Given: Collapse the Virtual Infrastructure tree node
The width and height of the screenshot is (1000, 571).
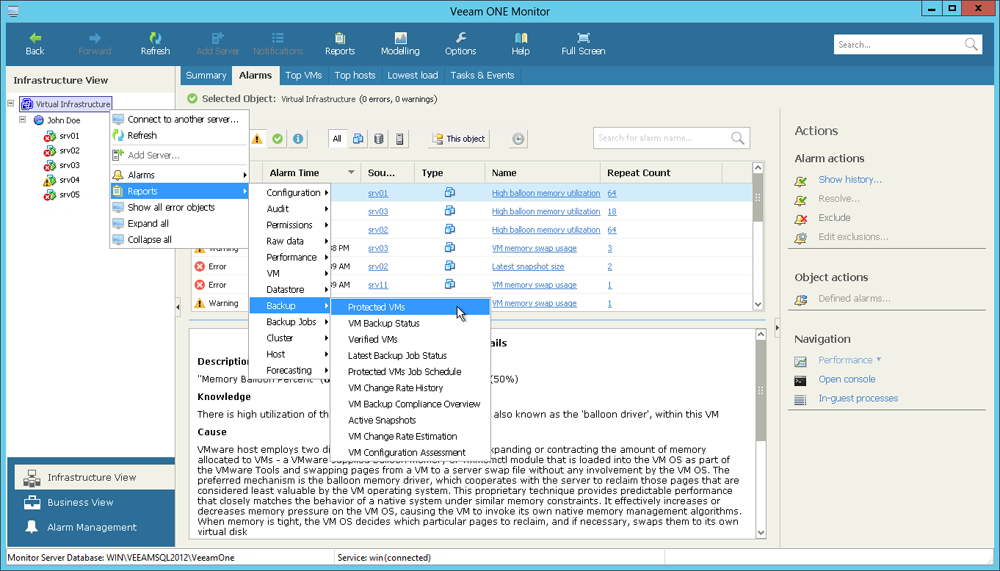Looking at the screenshot, I should [x=11, y=103].
